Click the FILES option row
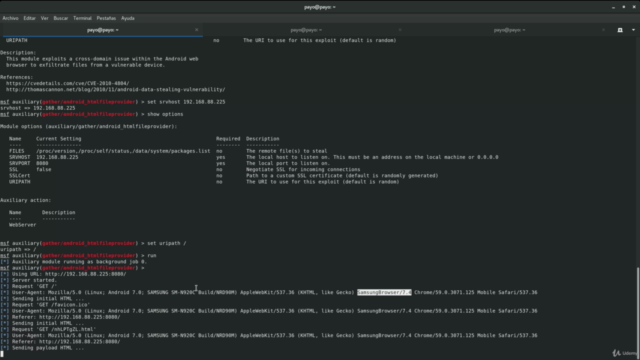The width and height of the screenshot is (640, 360). click(x=168, y=151)
